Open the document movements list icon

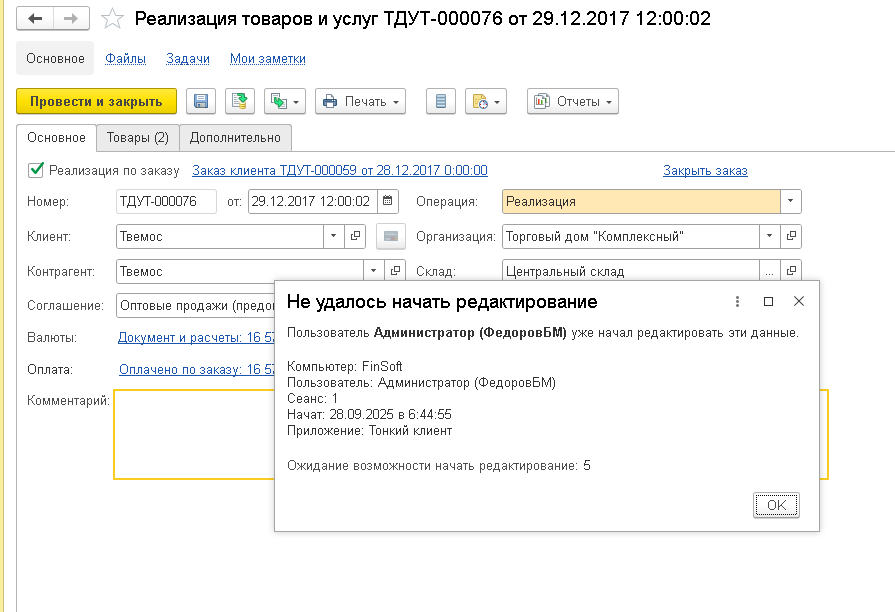tap(441, 101)
